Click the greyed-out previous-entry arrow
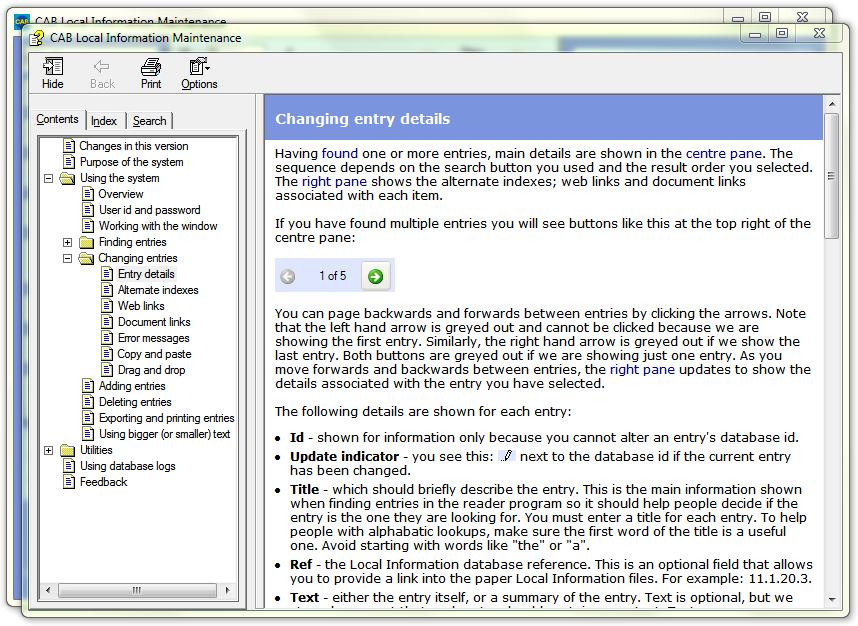 tap(288, 276)
